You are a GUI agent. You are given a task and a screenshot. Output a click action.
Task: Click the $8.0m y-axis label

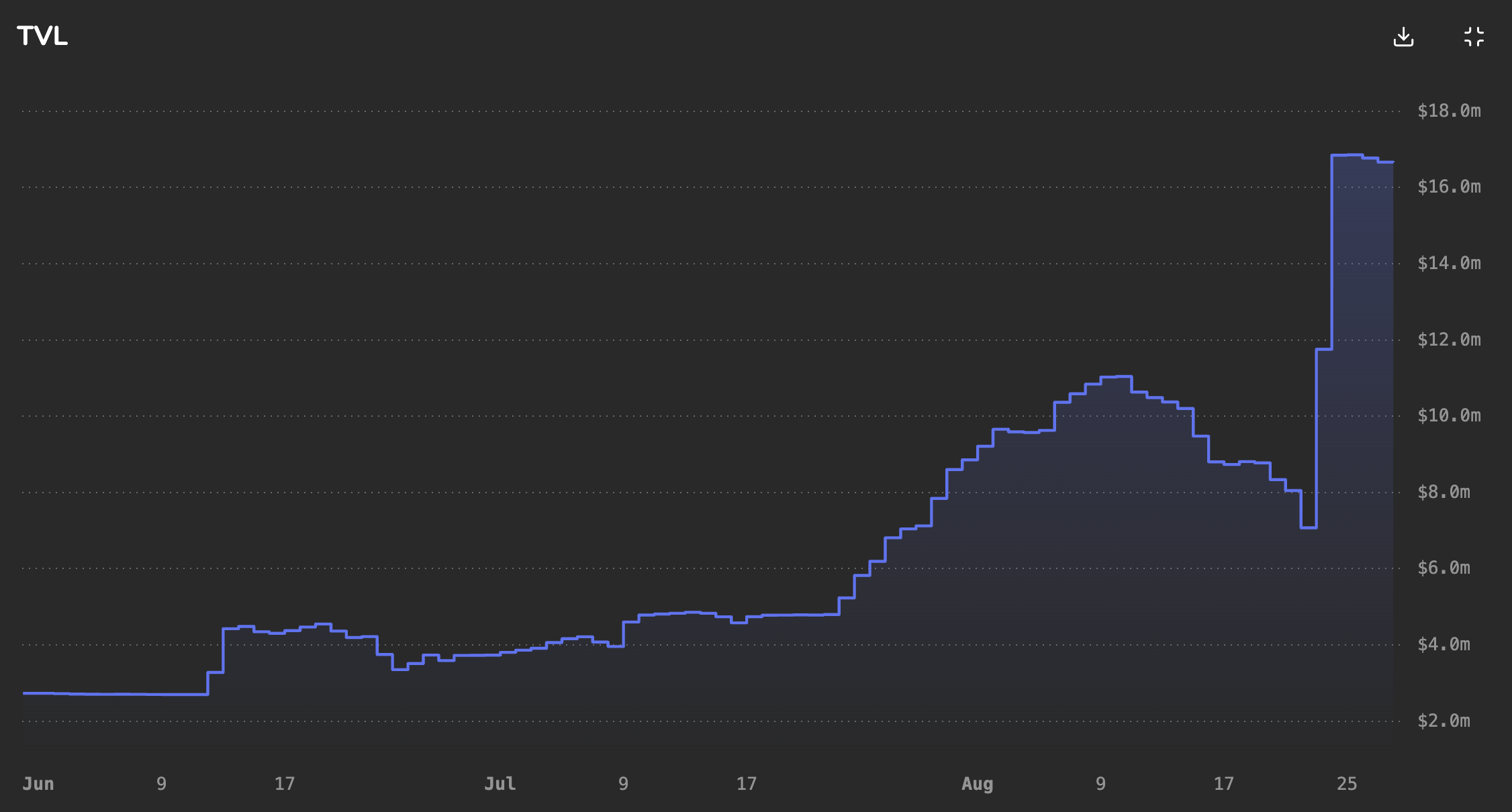[x=1444, y=492]
